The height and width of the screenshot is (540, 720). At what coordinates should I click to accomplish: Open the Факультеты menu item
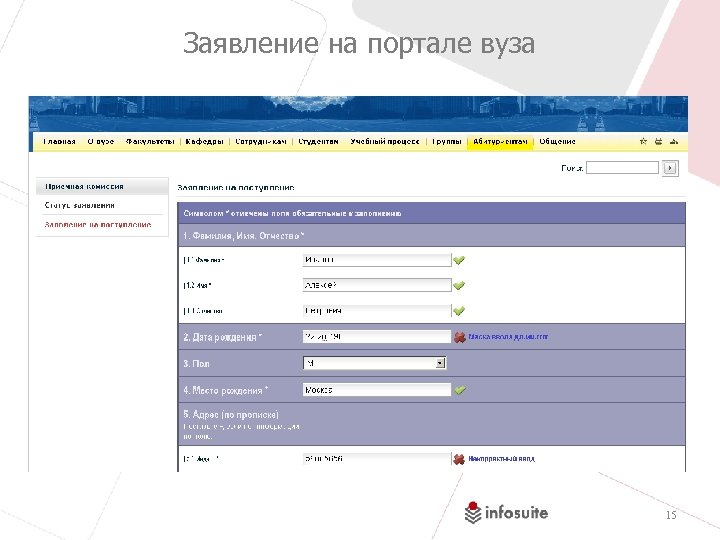[150, 141]
